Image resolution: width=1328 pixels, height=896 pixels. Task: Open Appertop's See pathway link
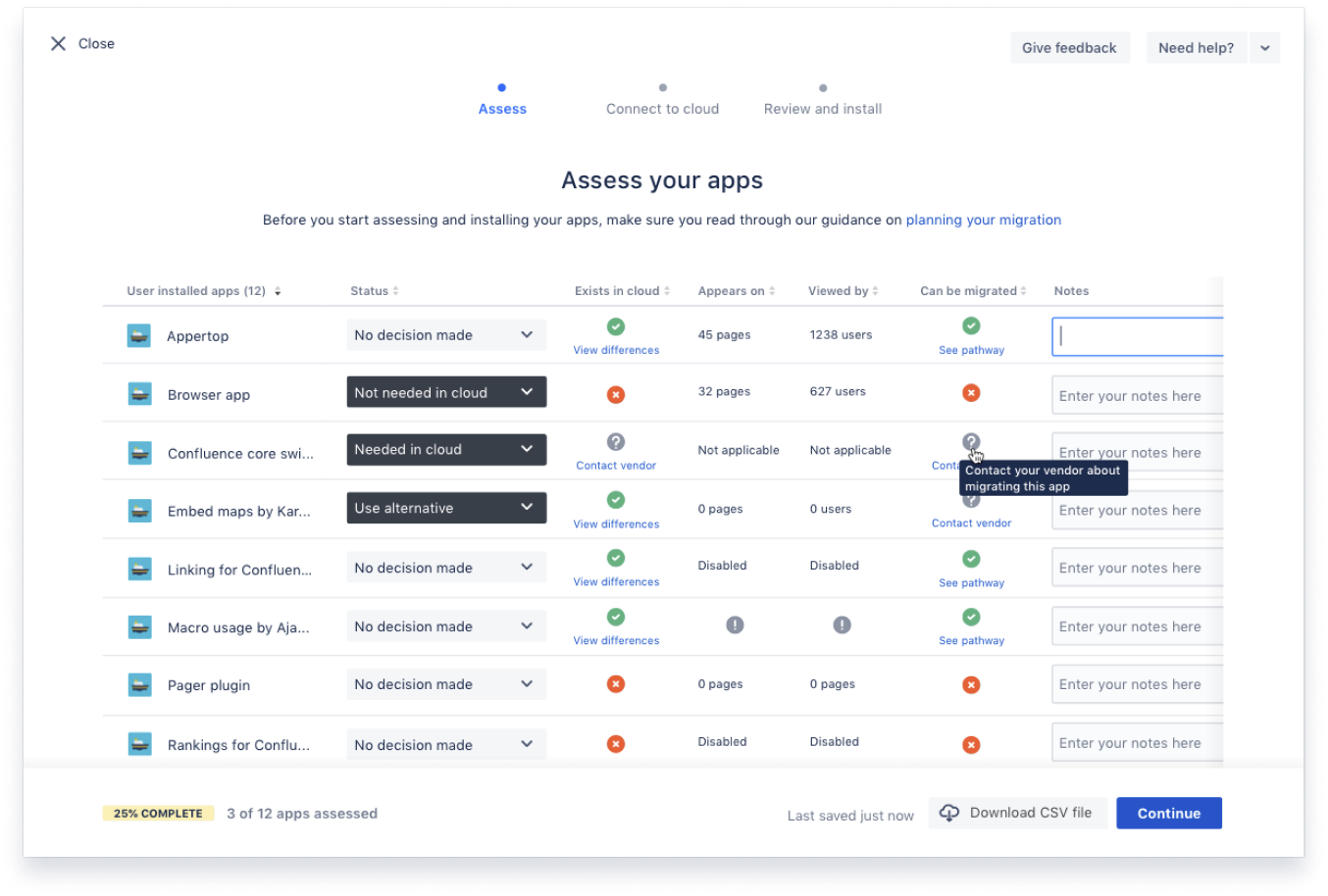pos(971,350)
